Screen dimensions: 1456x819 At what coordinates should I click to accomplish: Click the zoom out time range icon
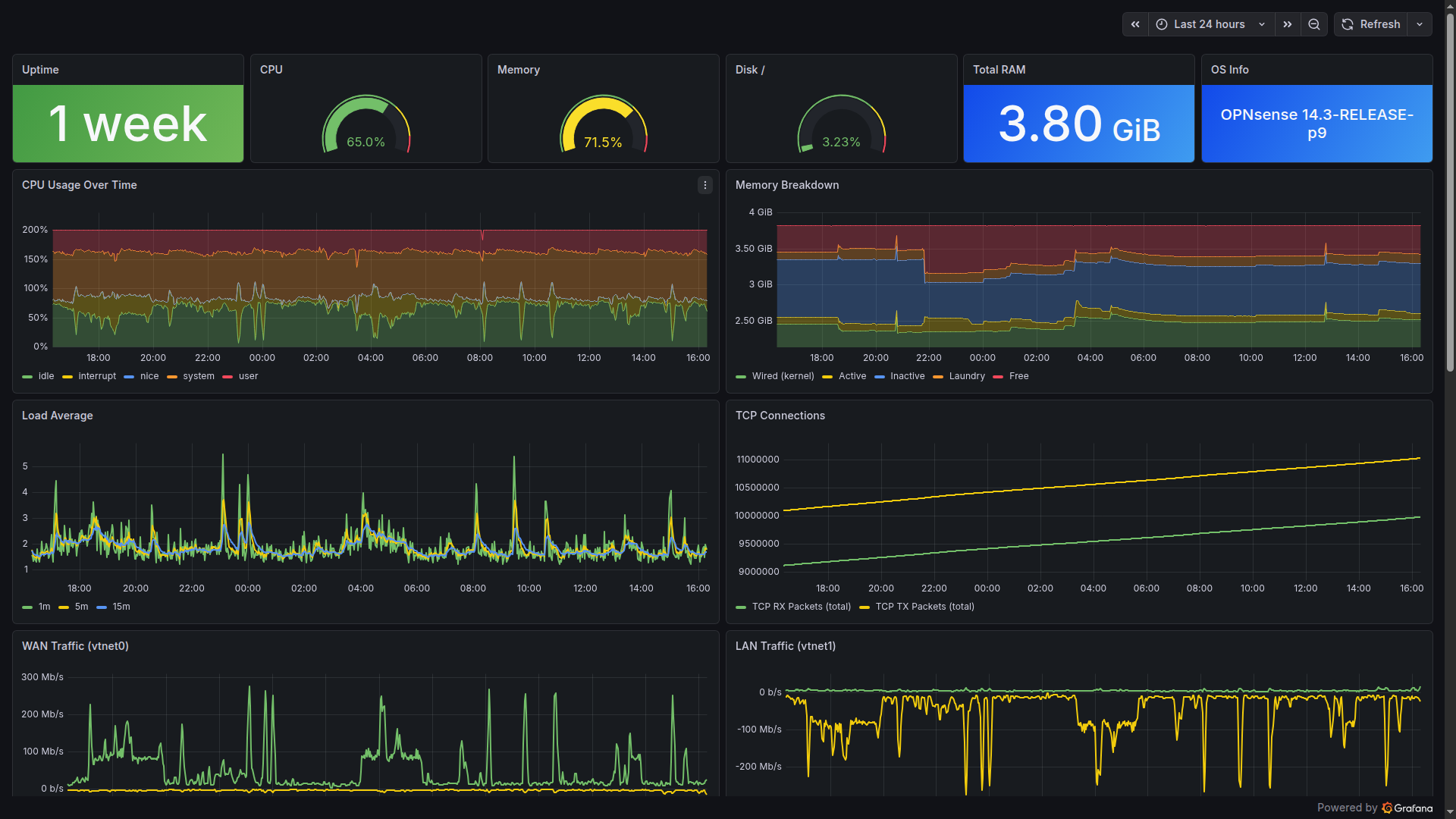coord(1314,24)
